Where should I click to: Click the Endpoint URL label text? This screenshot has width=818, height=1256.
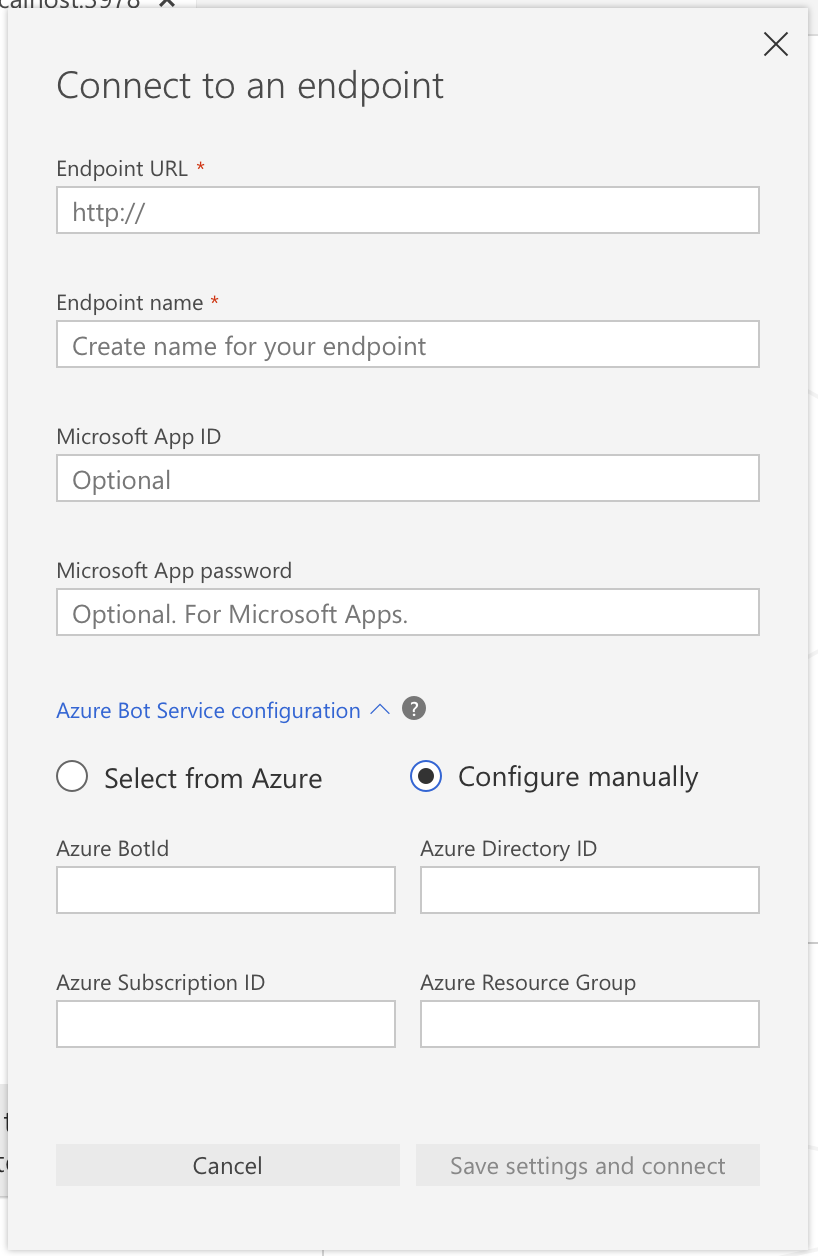122,169
